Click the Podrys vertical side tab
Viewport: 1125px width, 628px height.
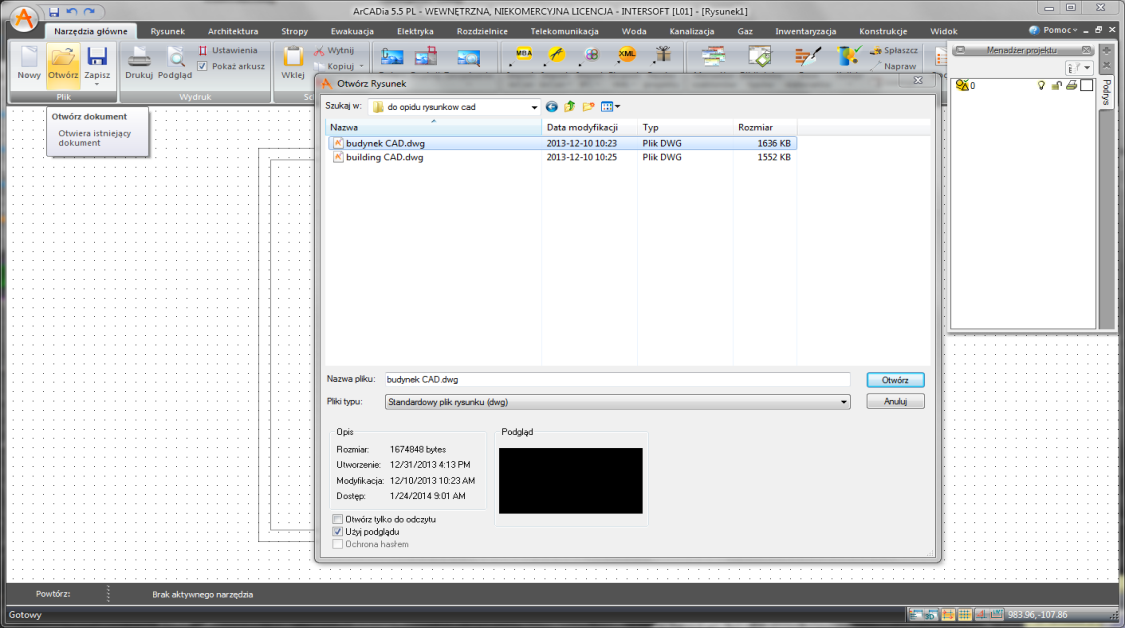(1106, 93)
